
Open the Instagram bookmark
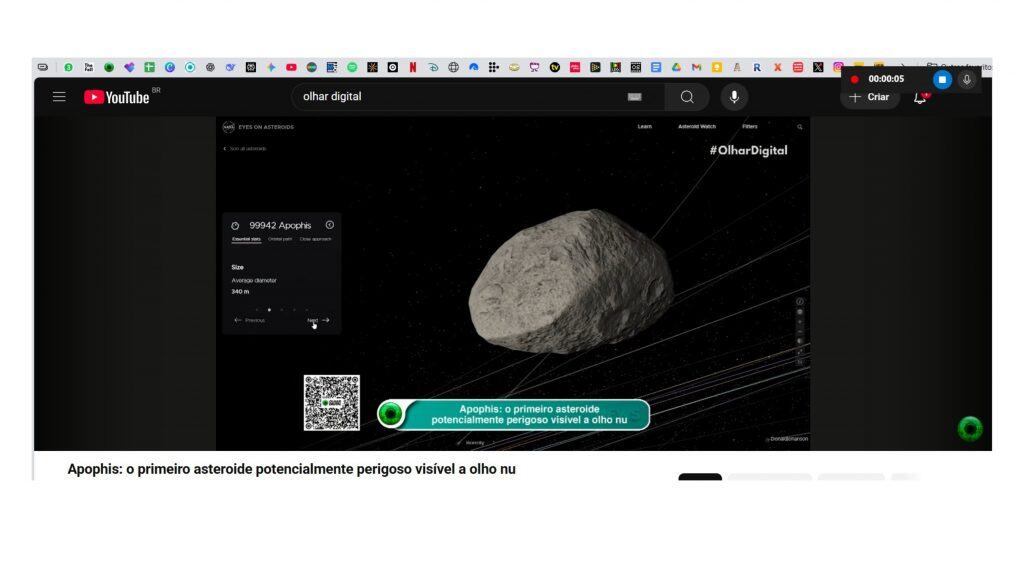(838, 67)
